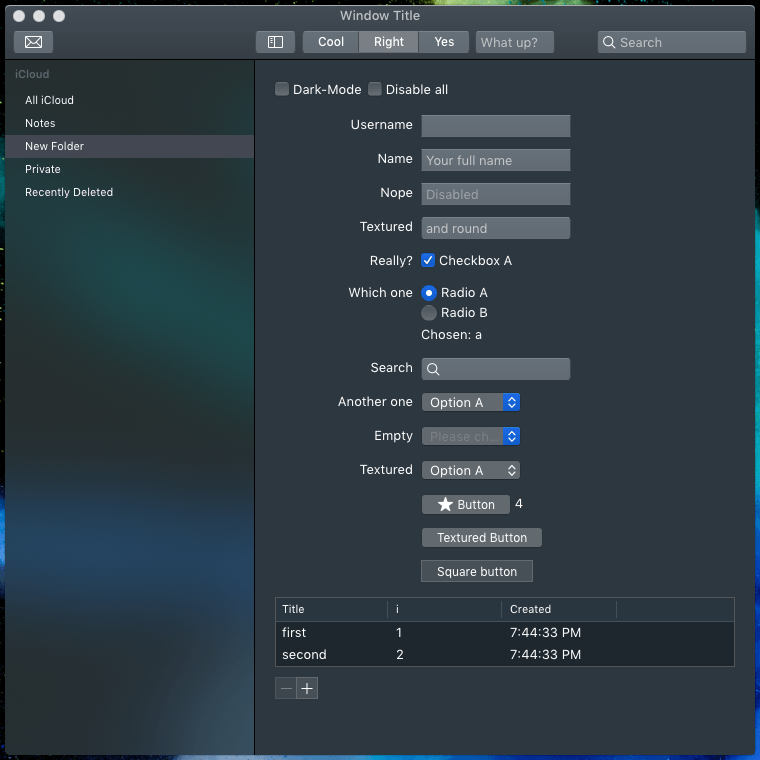
Task: Open Recently Deleted in sidebar
Action: coord(129,192)
